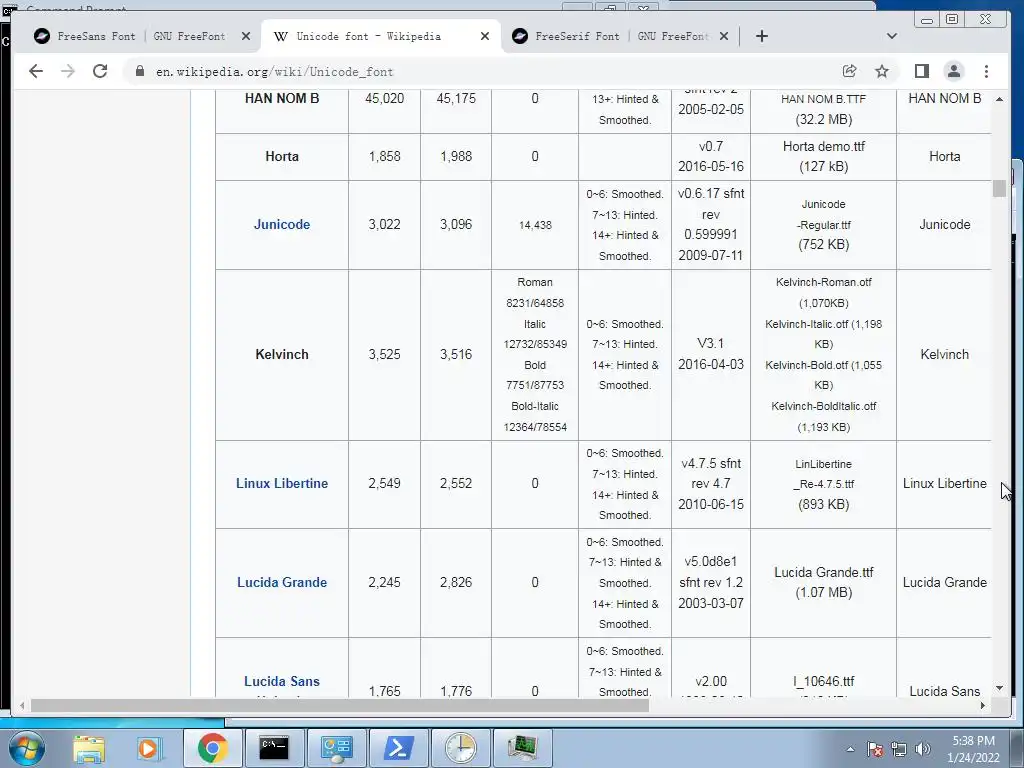
Task: Close the FreeSans Font tab
Action: 246,37
